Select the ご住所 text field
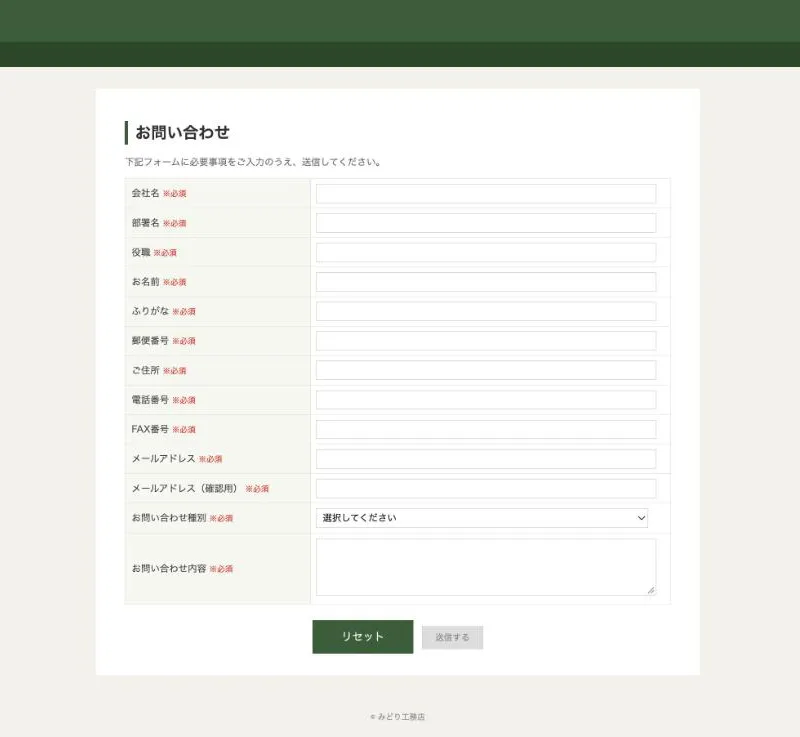Image resolution: width=800 pixels, height=737 pixels. 486,370
